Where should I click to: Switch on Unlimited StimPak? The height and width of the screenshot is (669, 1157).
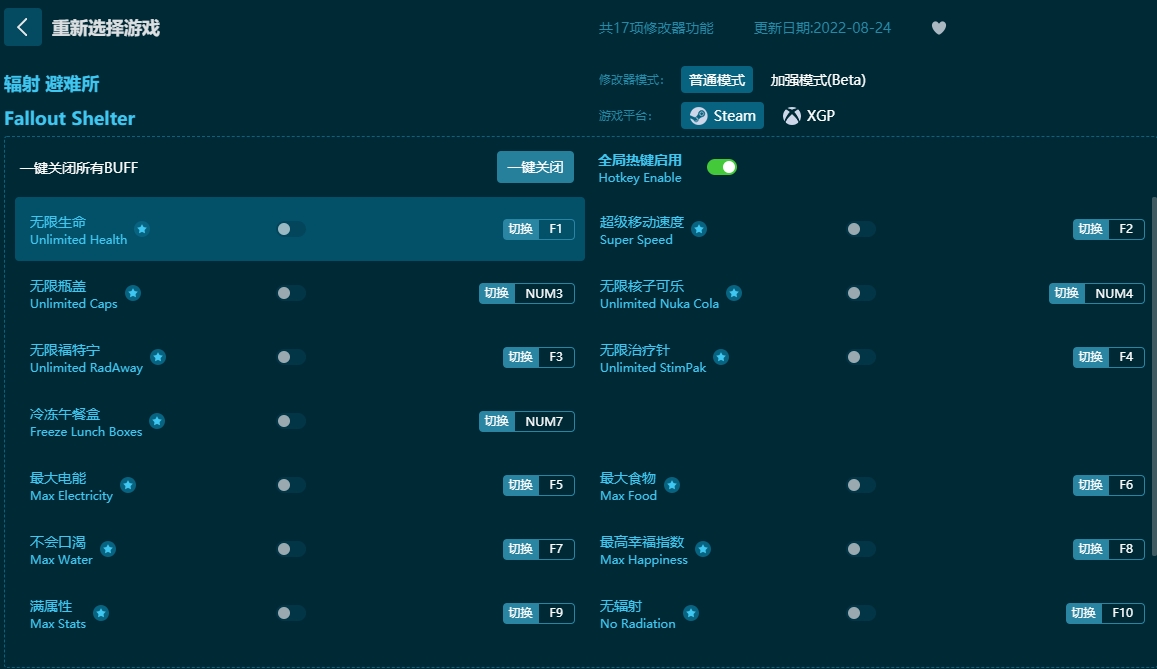860,357
